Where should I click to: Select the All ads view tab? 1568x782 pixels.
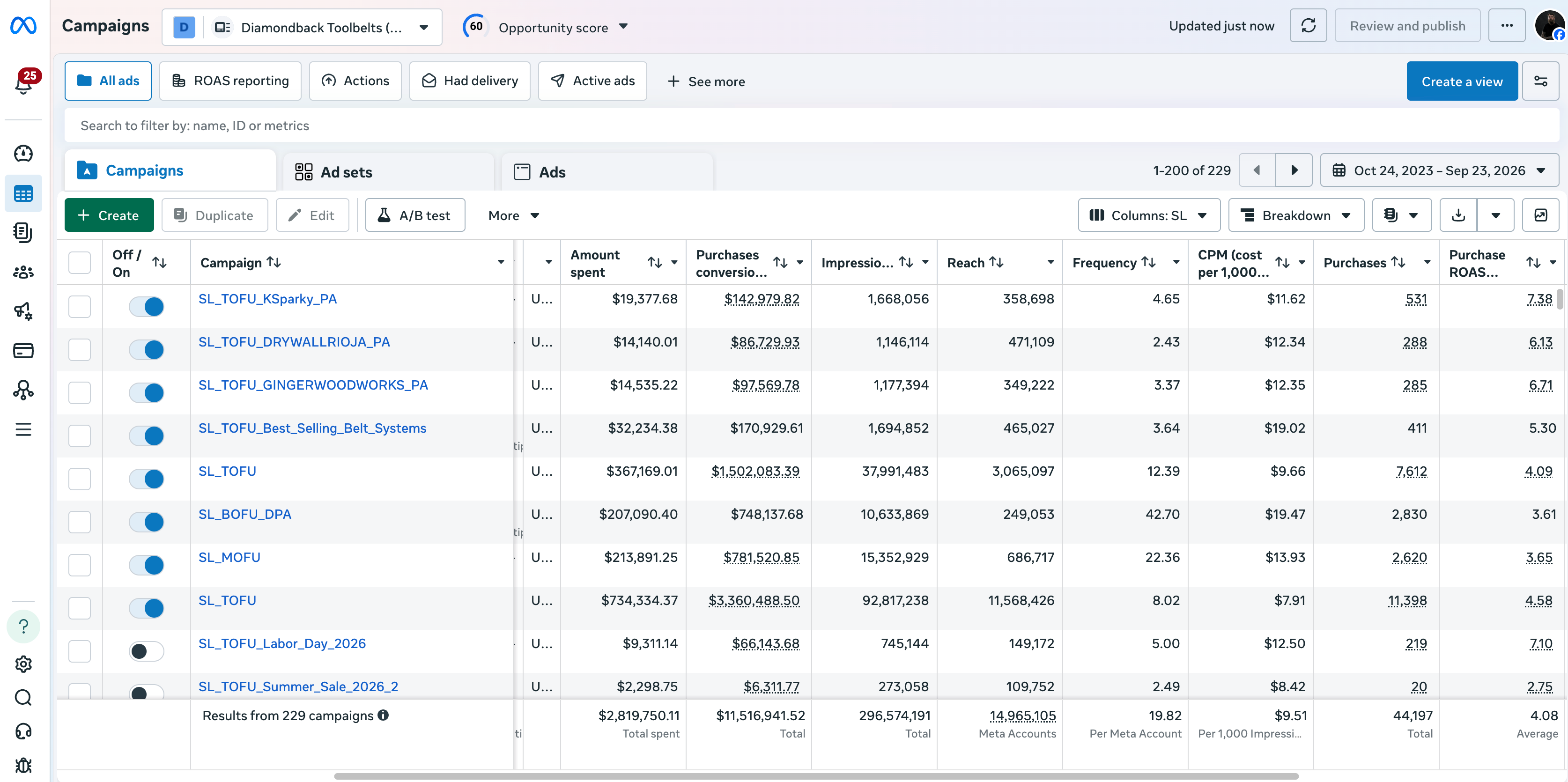coord(108,81)
